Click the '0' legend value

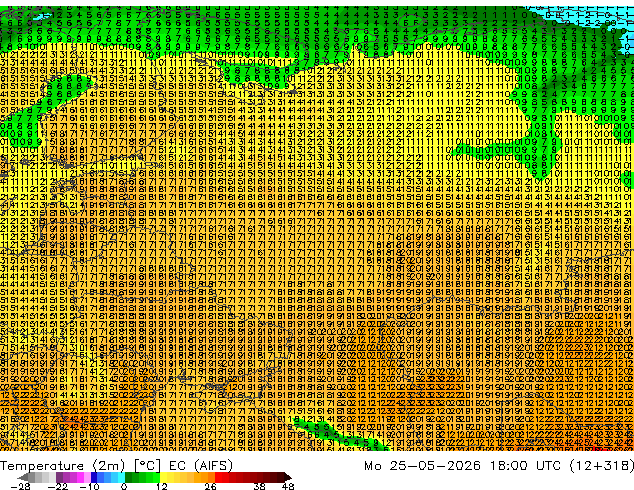pyautogui.click(x=124, y=486)
